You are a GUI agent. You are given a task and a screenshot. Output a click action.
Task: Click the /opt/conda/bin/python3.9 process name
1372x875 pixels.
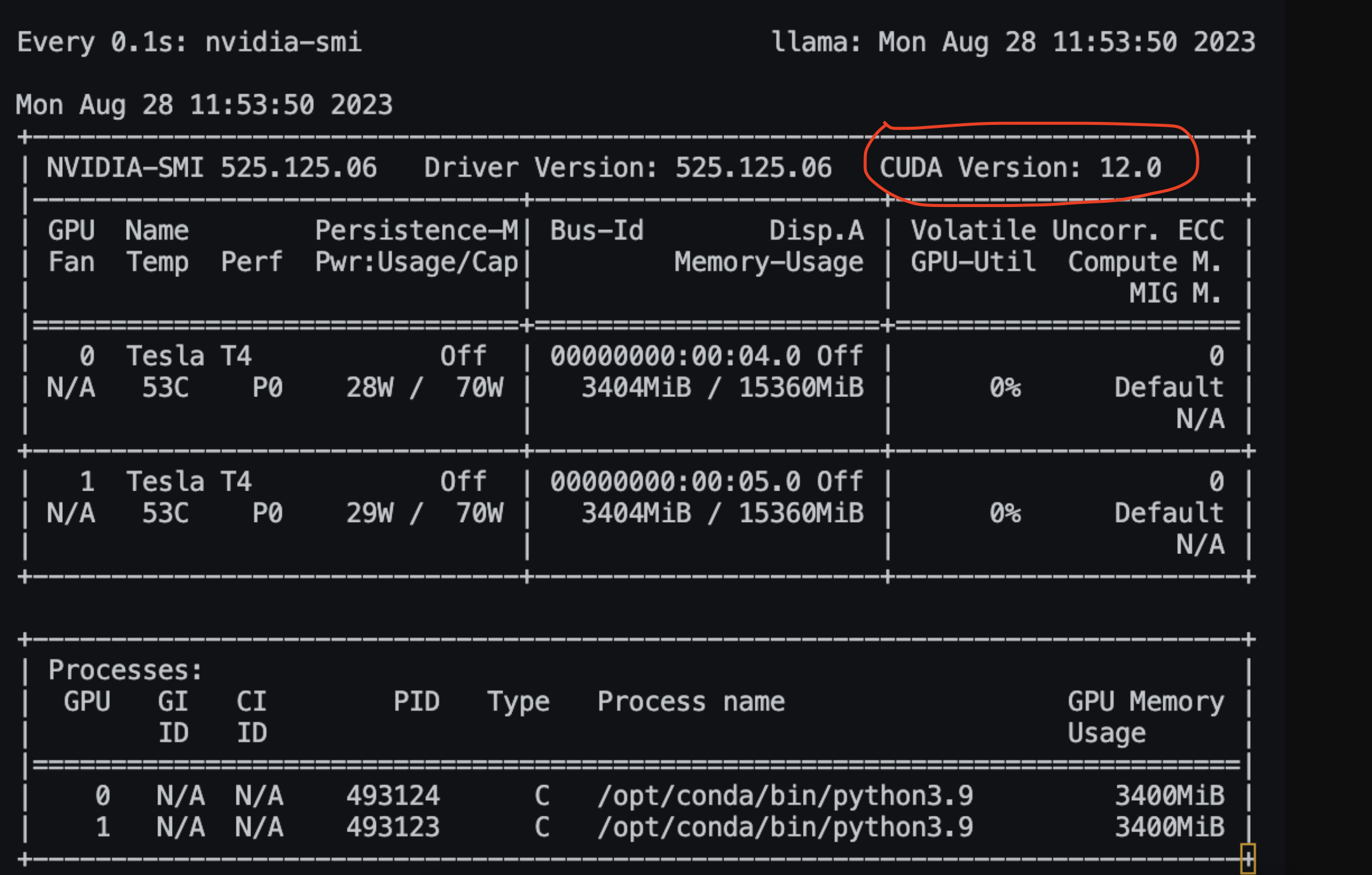[x=783, y=795]
